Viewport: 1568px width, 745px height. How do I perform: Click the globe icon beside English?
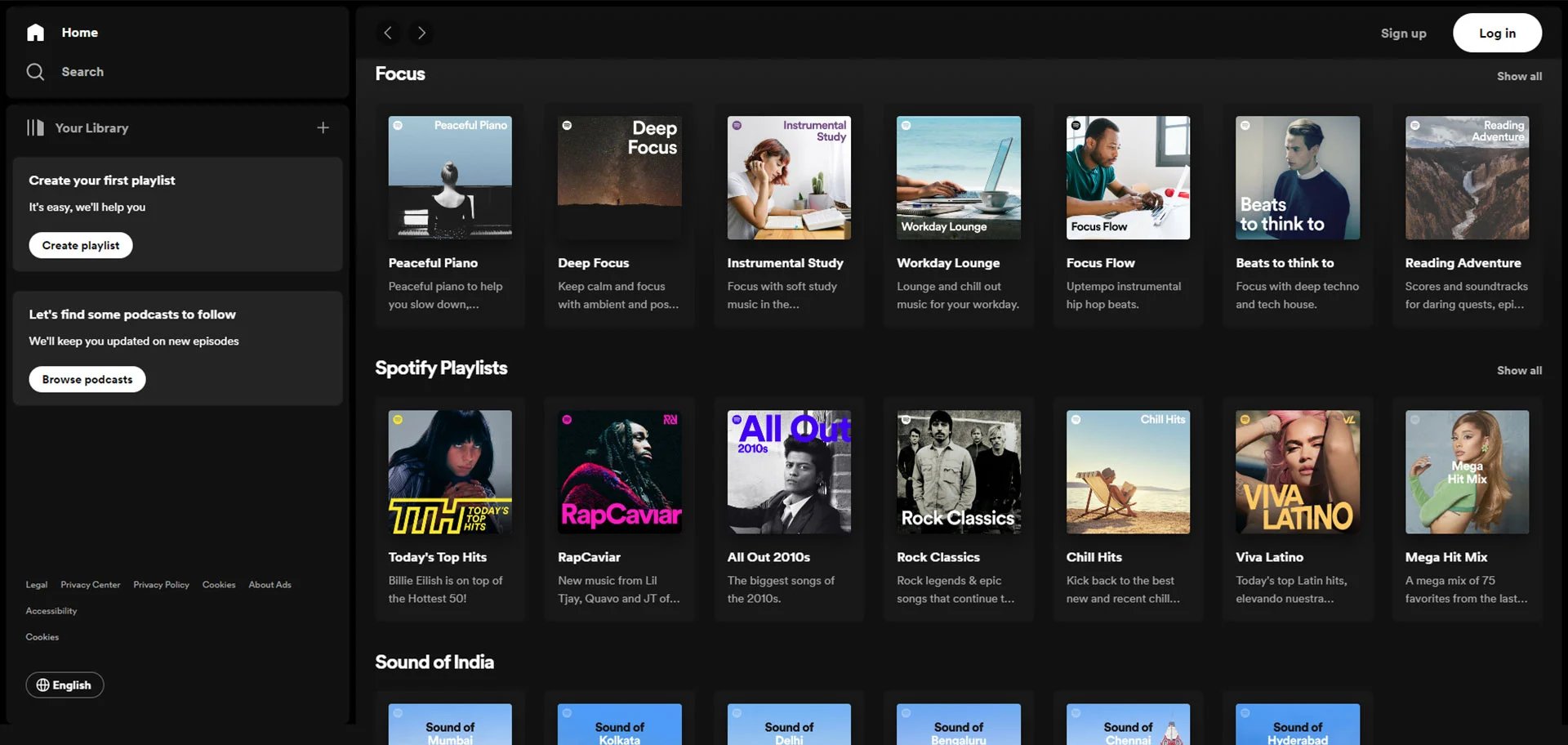[42, 685]
